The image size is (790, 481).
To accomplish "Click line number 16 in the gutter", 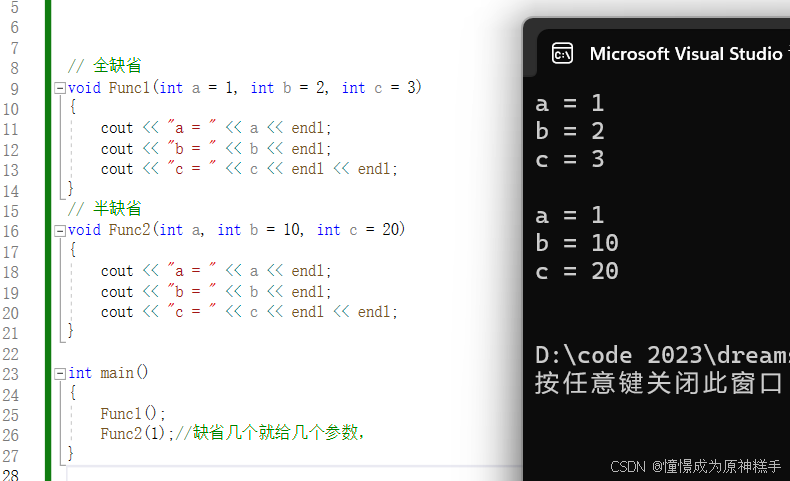I will click(11, 232).
